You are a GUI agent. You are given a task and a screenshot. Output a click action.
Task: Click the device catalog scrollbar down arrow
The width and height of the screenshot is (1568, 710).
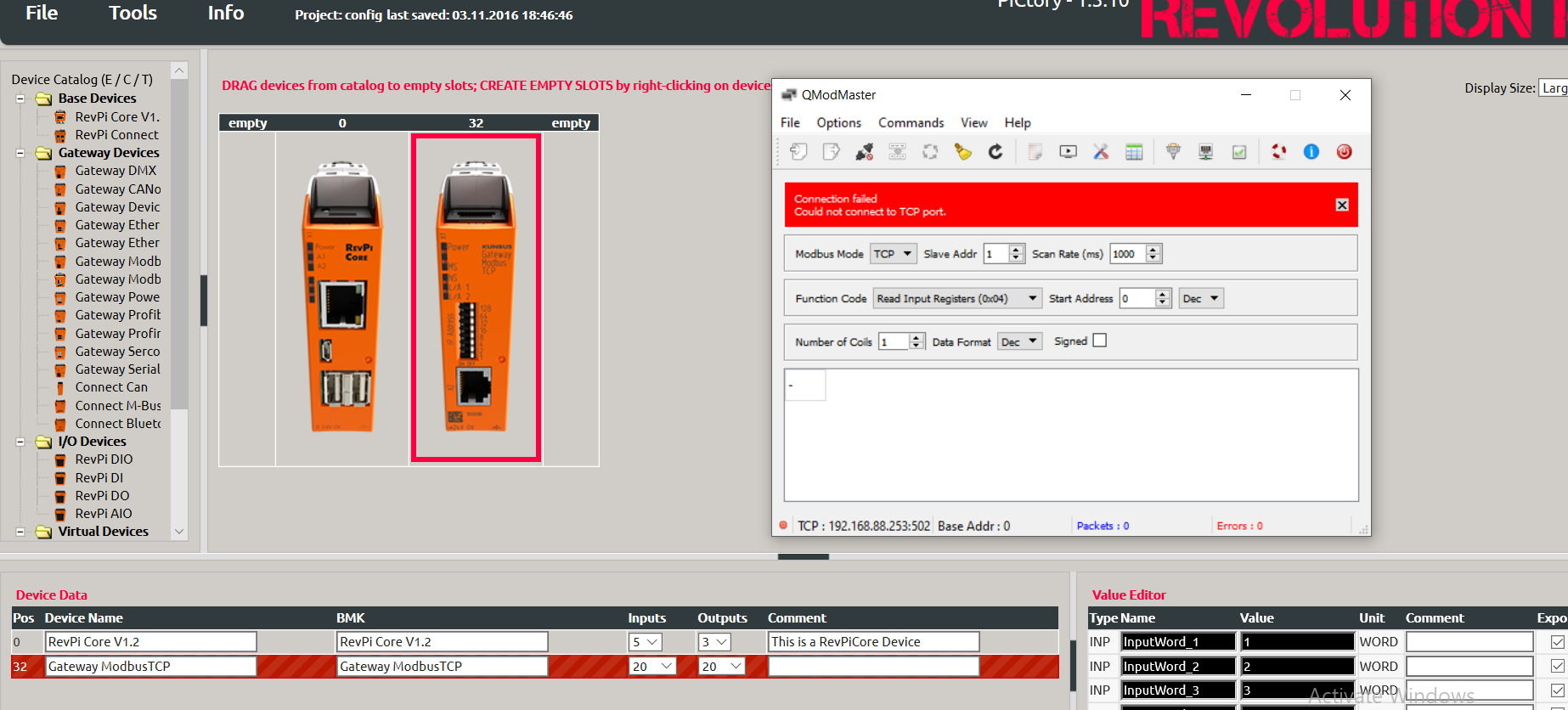pos(178,532)
